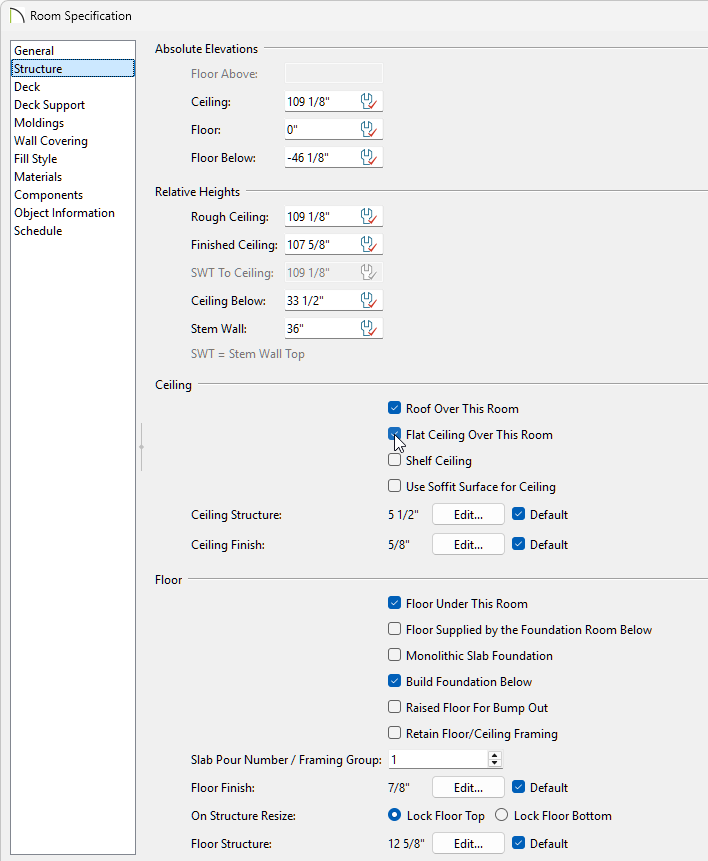Go to the Schedule panel
Viewport: 708px width, 861px height.
(73, 231)
